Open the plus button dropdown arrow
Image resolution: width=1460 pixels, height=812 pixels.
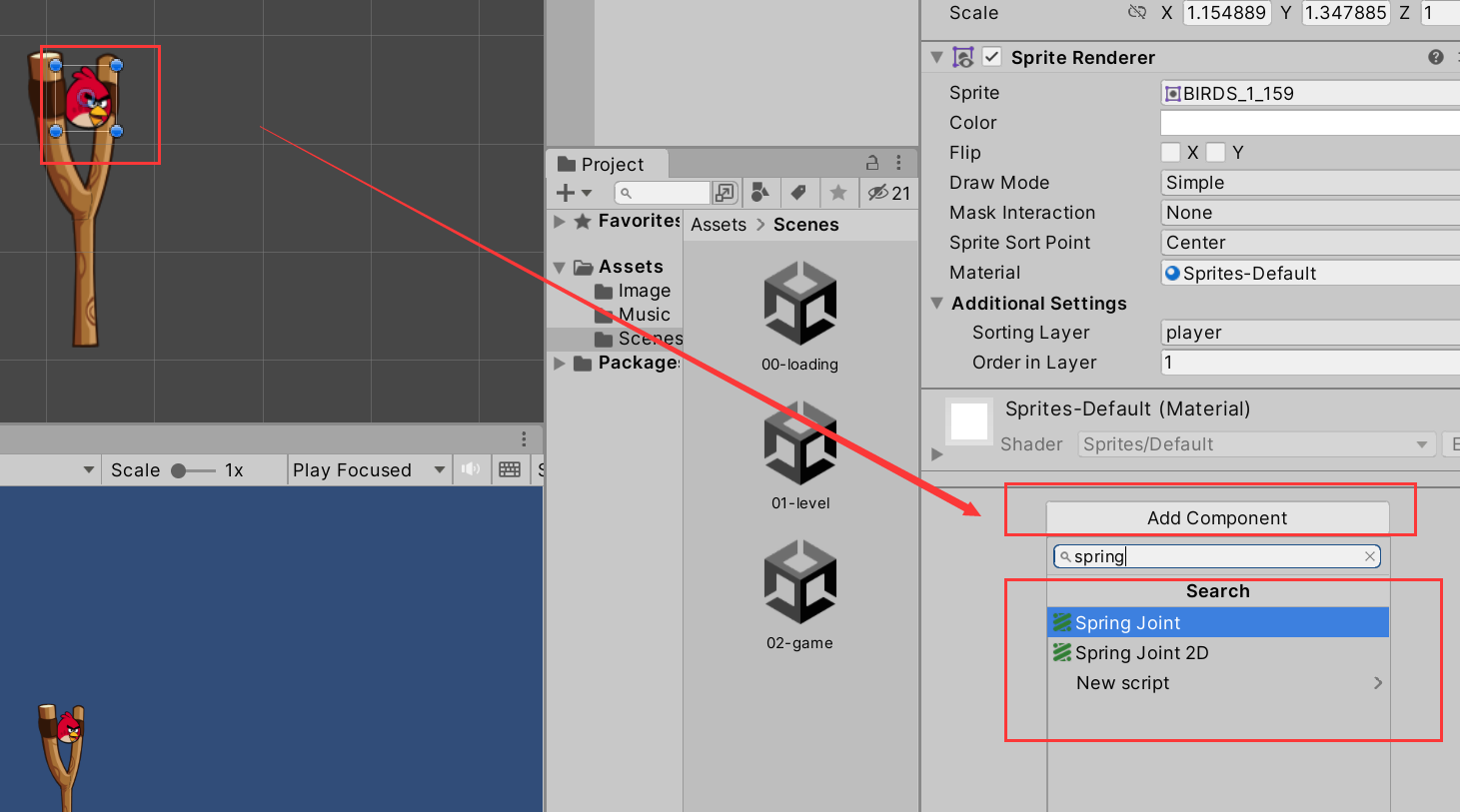click(x=587, y=193)
